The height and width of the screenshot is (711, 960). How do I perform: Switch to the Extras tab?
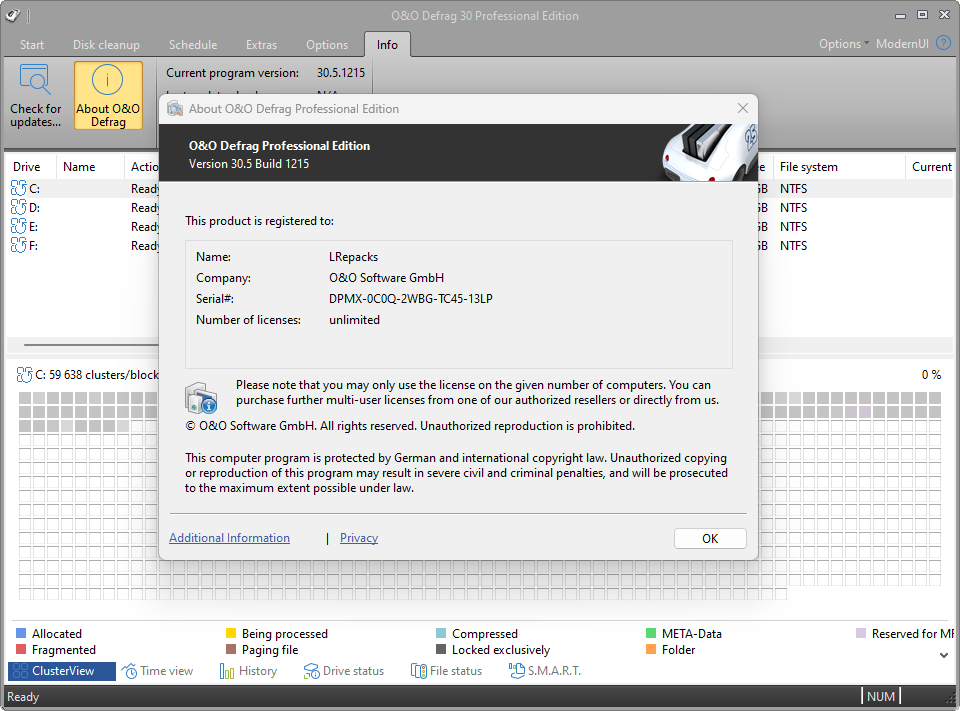point(261,45)
